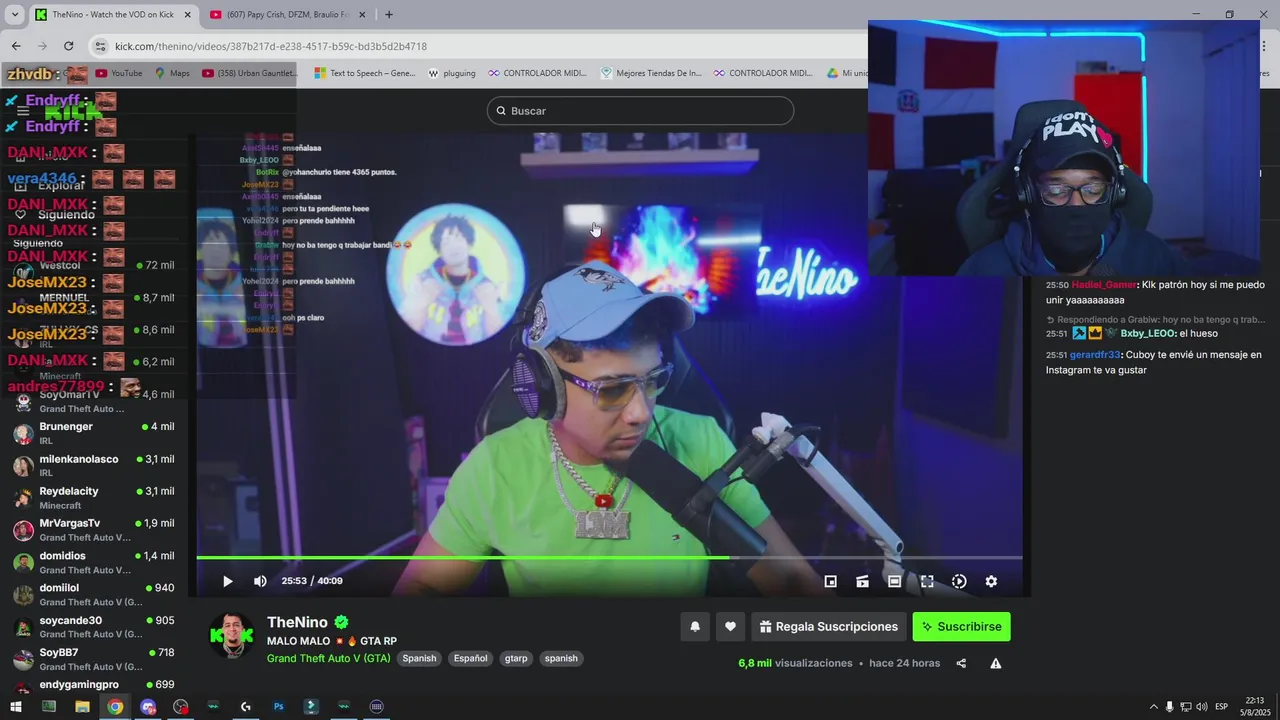
Task: Toggle mini player mode in video controls
Action: (x=830, y=581)
